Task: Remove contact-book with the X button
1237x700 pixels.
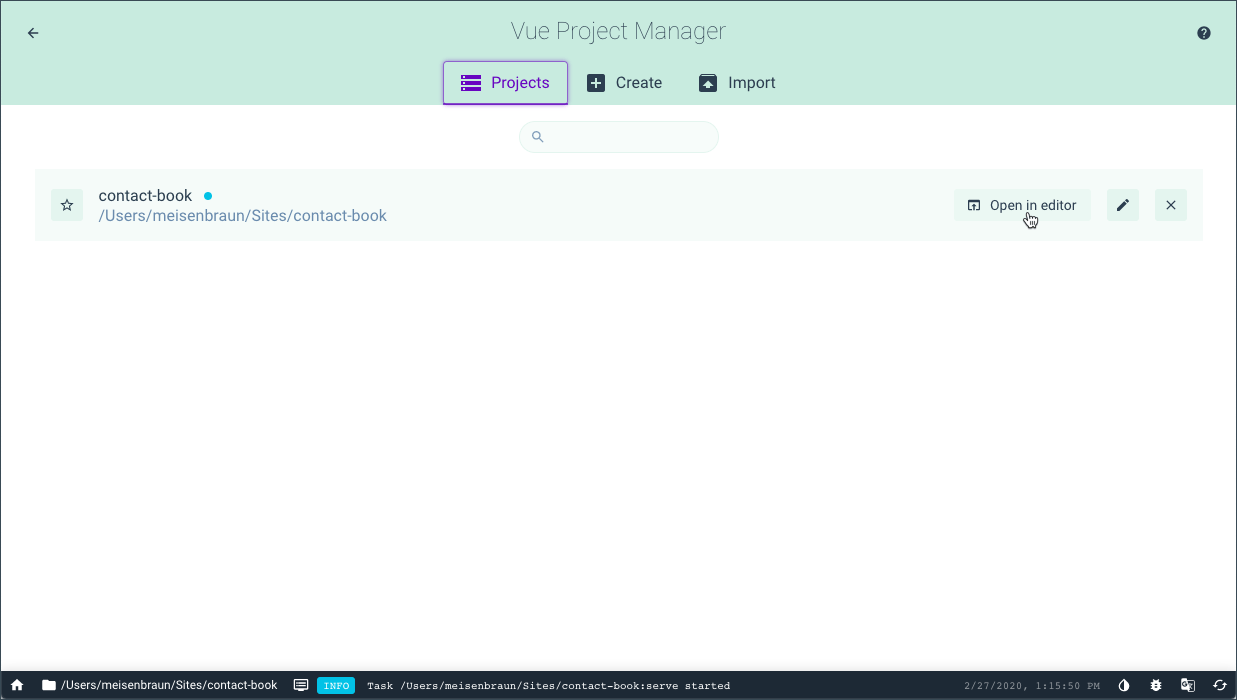Action: [x=1170, y=204]
